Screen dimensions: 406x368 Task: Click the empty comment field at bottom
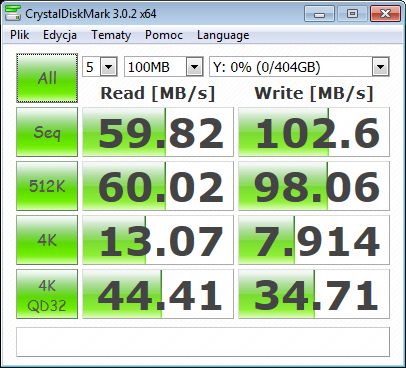[203, 342]
